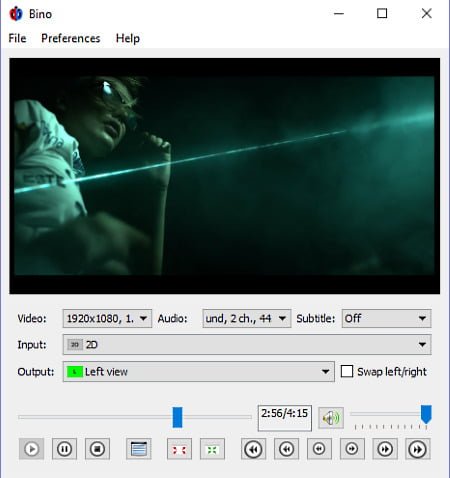Open the playlist window icon

pyautogui.click(x=139, y=449)
